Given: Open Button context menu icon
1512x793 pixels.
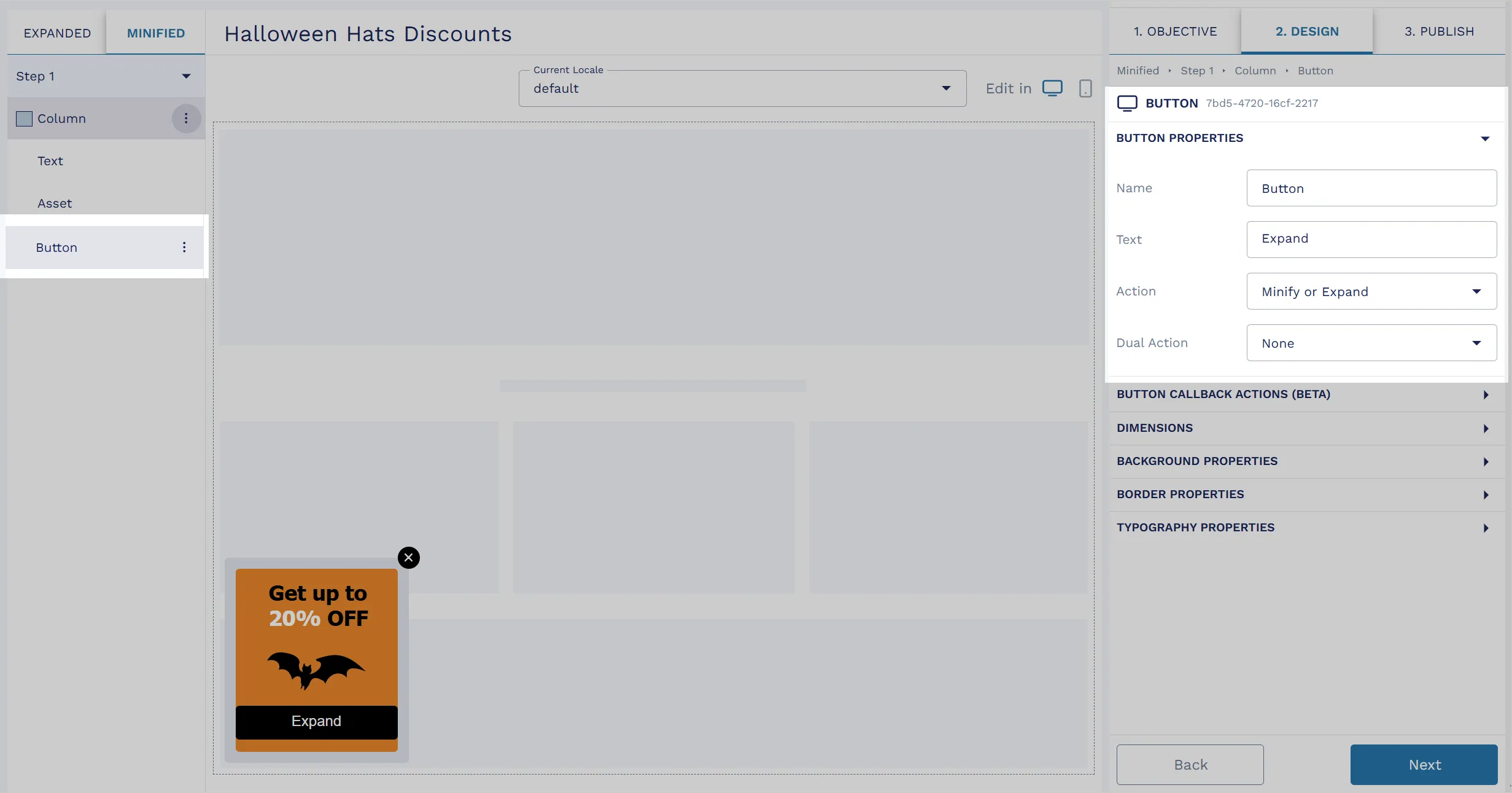Looking at the screenshot, I should click(184, 247).
